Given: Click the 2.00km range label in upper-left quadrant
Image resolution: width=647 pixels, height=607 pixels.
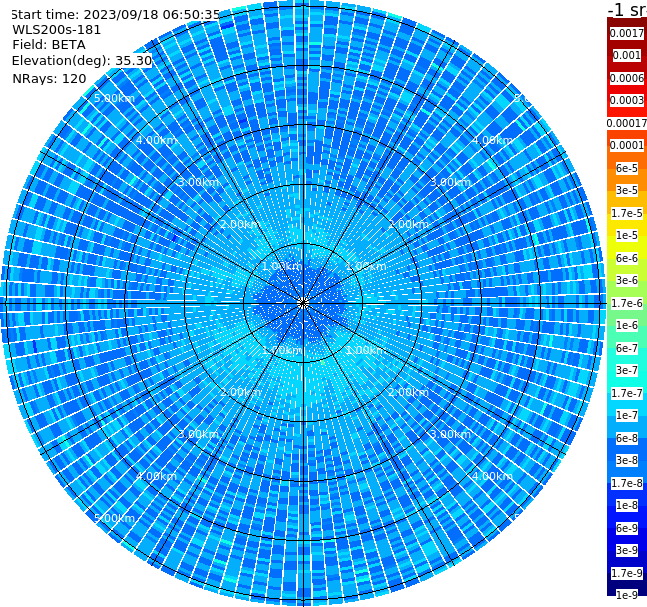Looking at the screenshot, I should pos(241,224).
